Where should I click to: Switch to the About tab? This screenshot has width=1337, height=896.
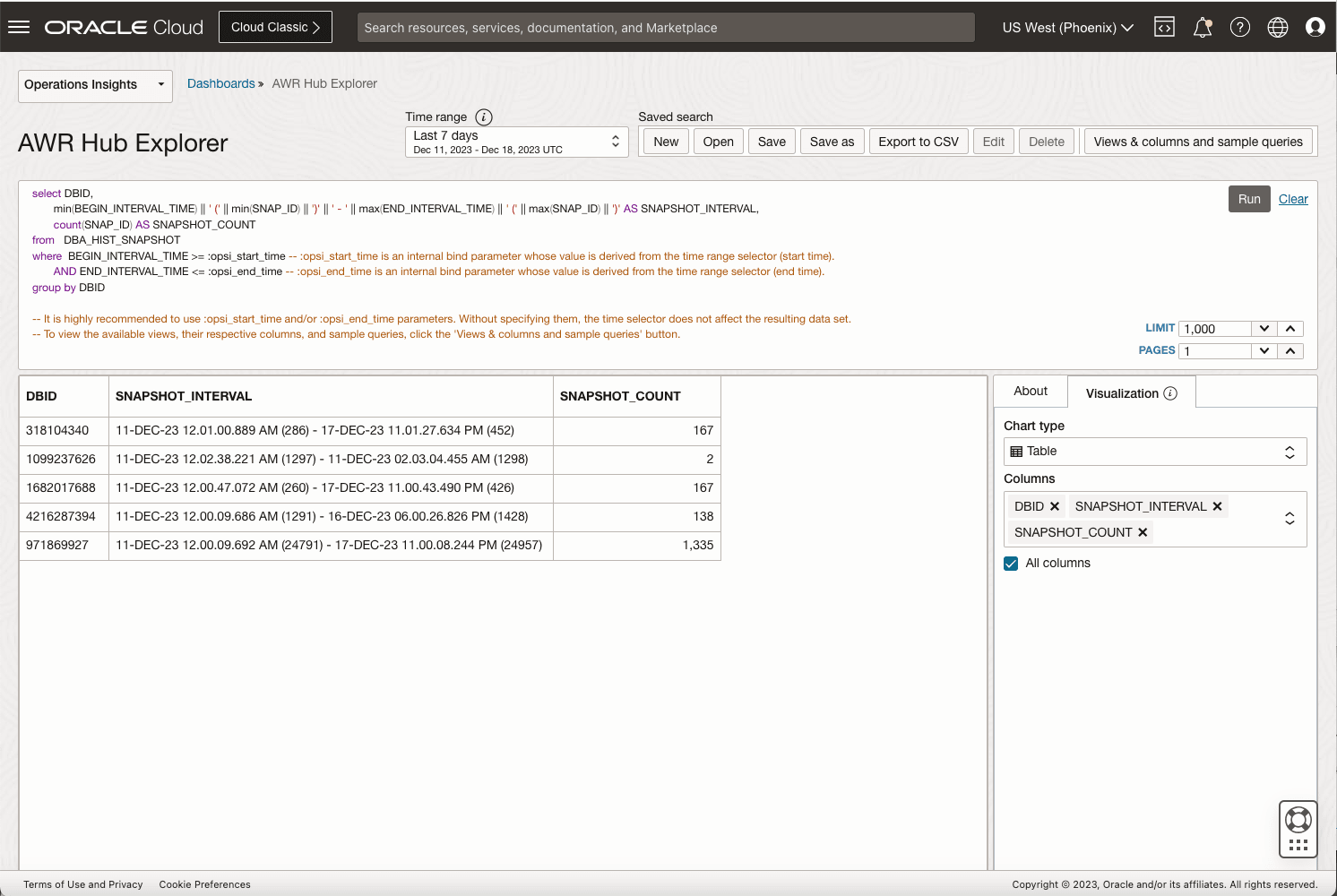click(x=1030, y=391)
